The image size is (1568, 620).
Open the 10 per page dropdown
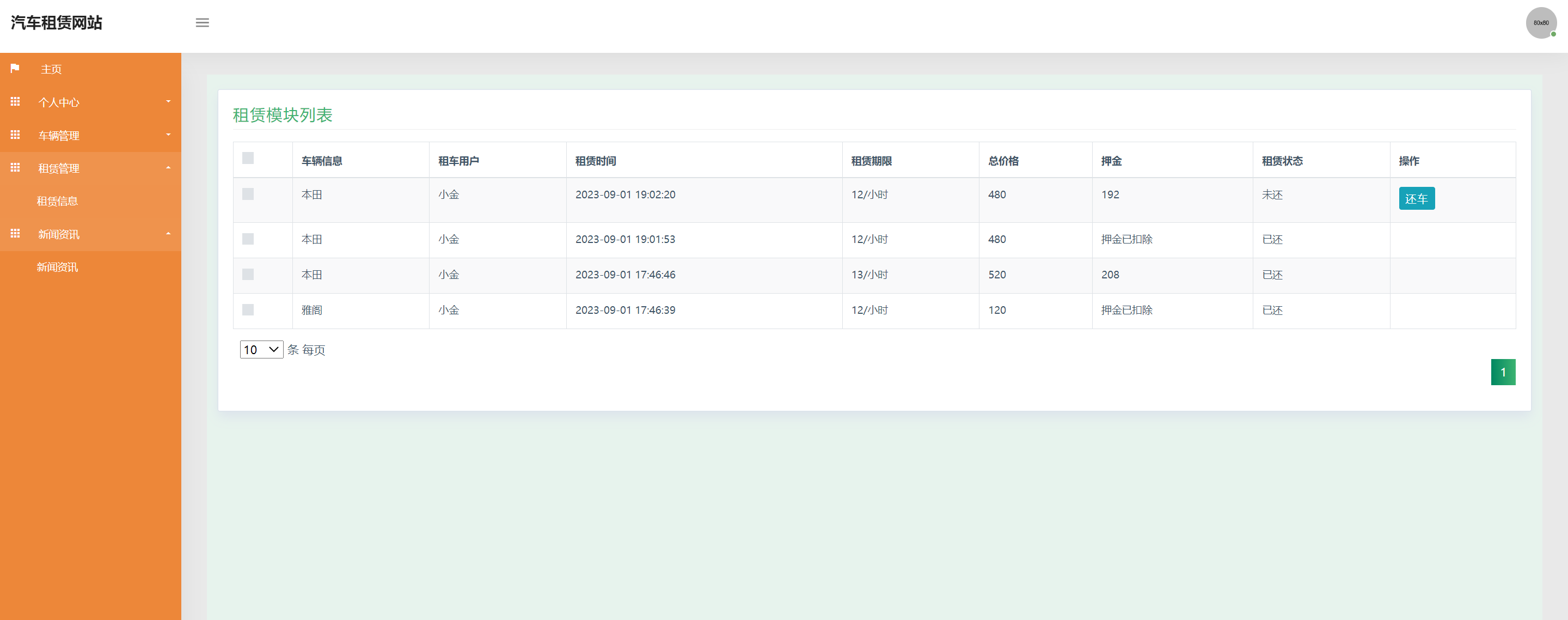(261, 350)
